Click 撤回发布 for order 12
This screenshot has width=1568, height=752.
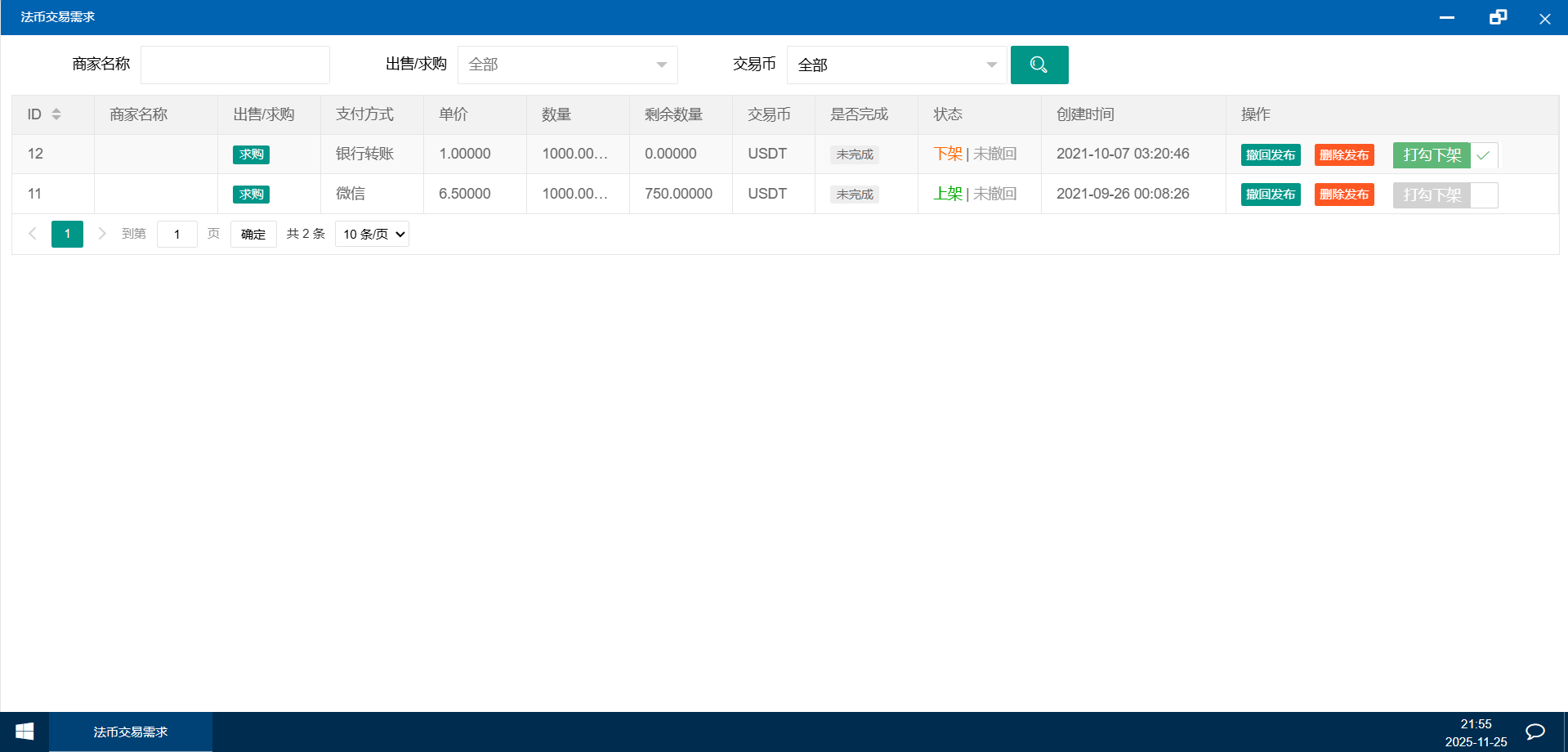(1270, 155)
